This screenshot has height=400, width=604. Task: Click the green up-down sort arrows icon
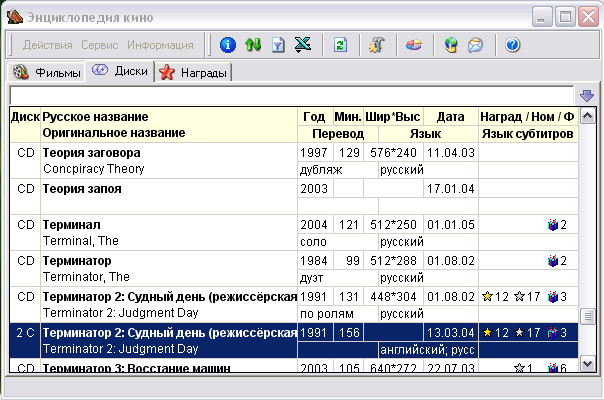(x=253, y=45)
